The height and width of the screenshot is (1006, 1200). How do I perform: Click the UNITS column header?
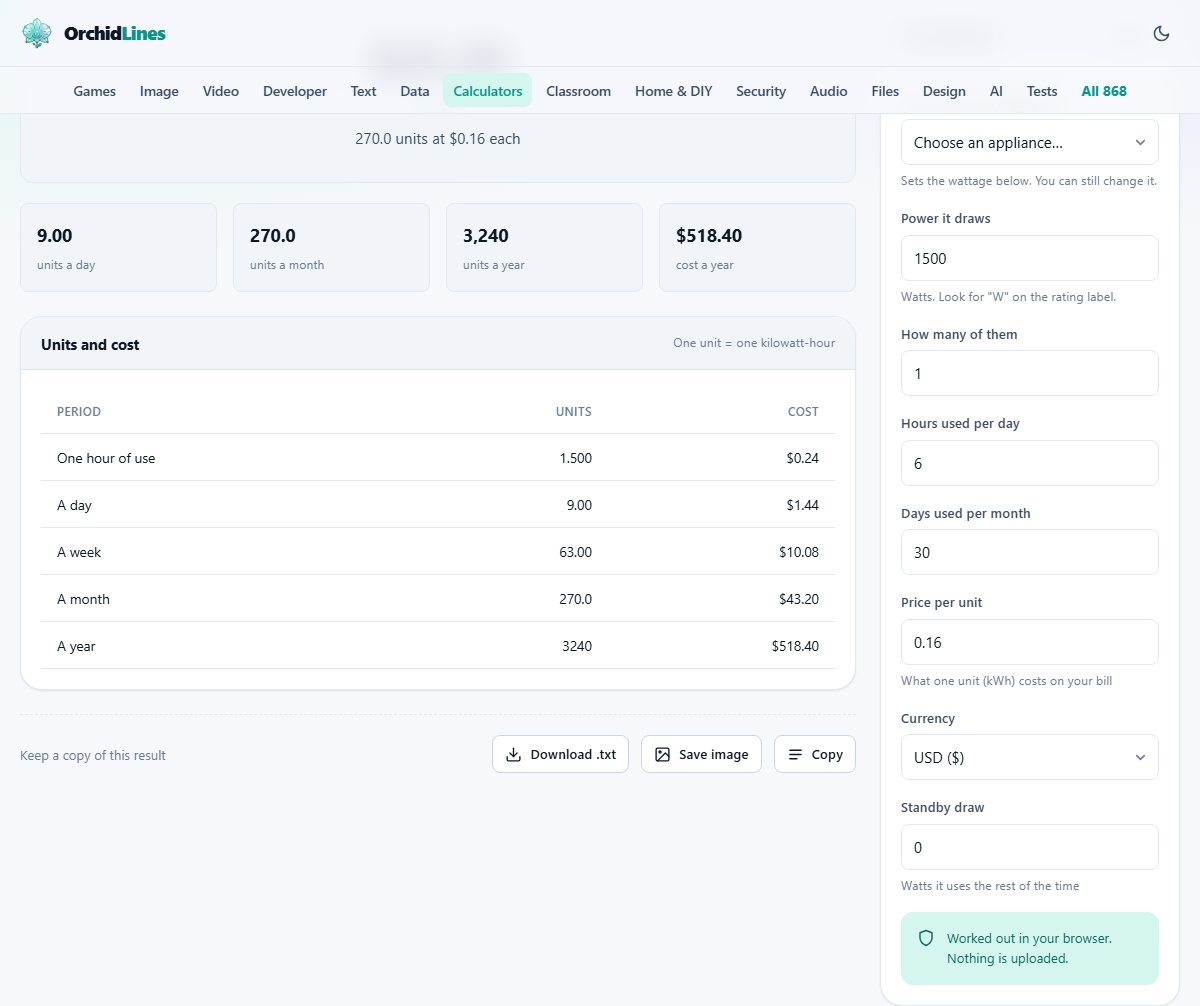(574, 412)
